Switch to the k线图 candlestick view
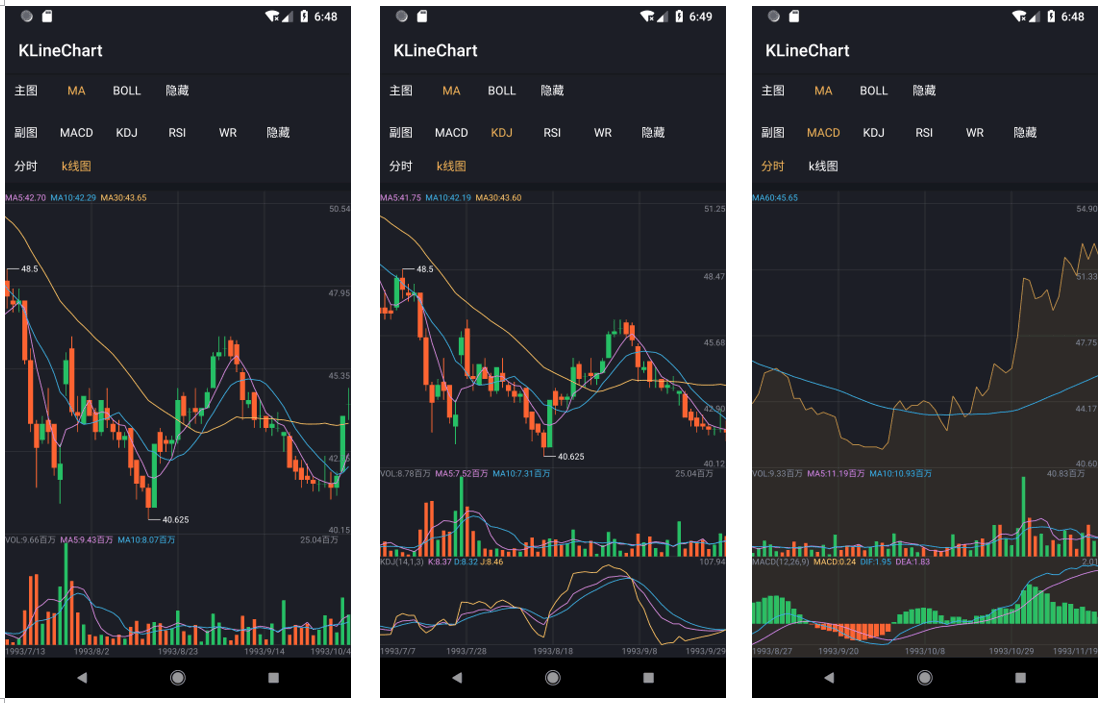This screenshot has width=1104, height=703. coord(75,165)
